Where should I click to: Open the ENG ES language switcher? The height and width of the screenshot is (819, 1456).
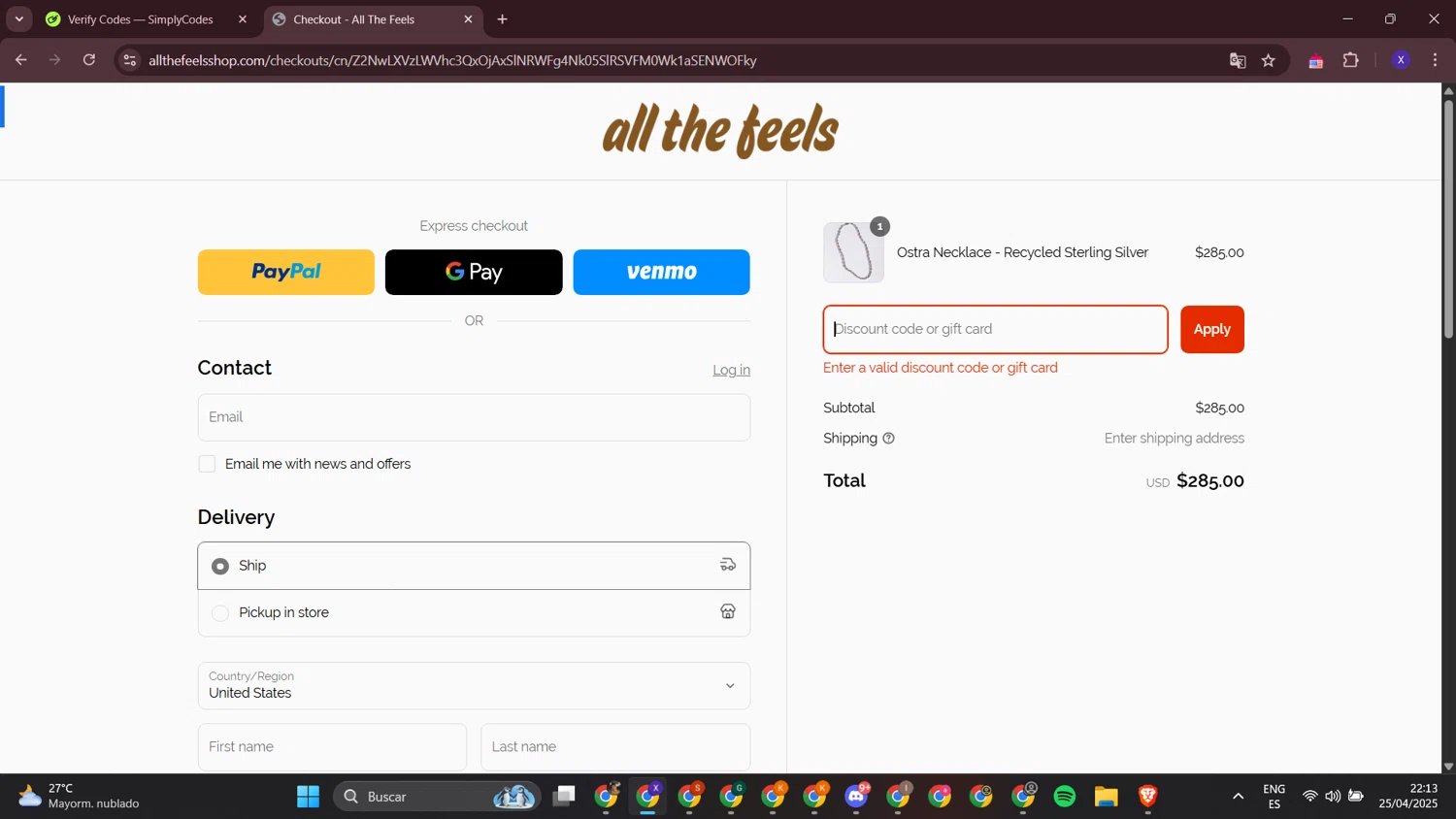[x=1274, y=797]
